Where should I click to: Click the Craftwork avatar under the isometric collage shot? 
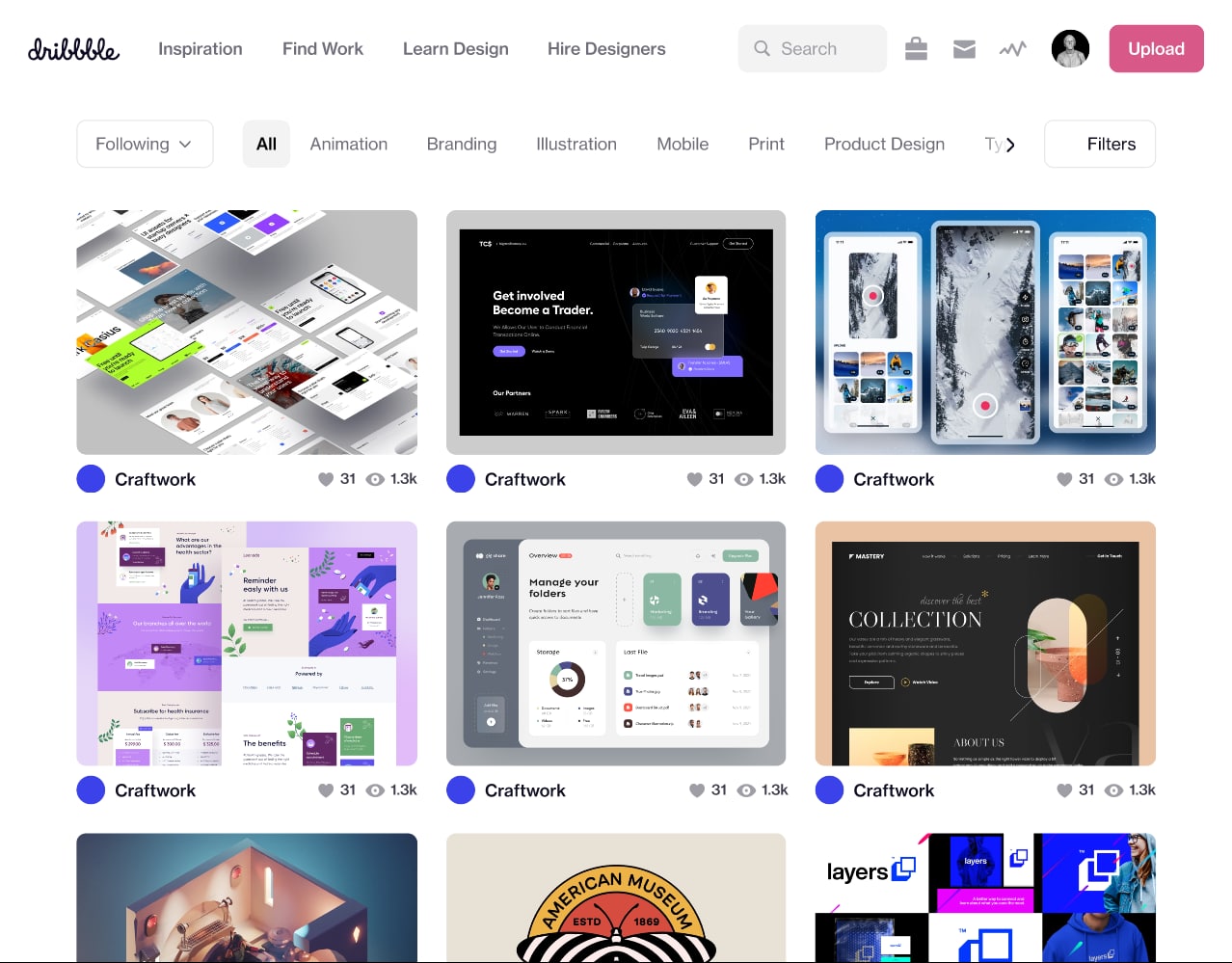point(91,479)
